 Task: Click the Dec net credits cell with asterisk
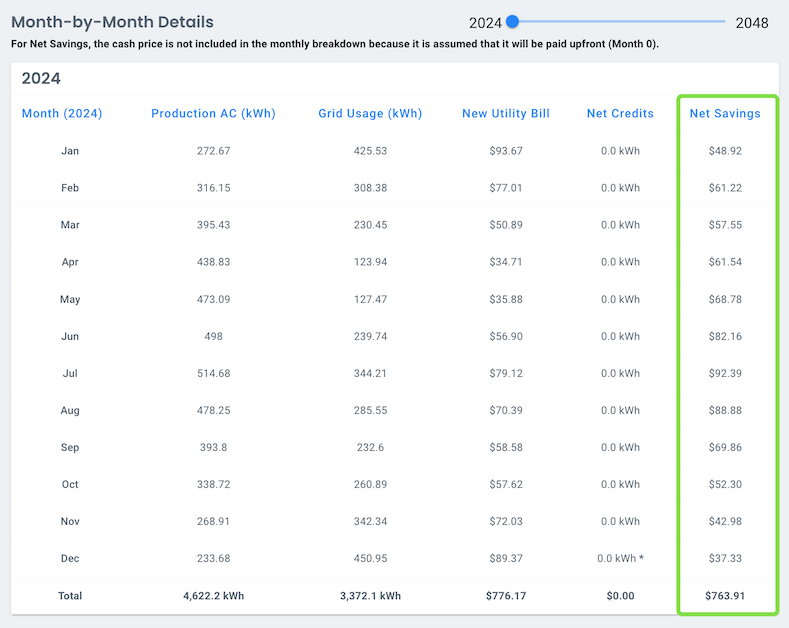tap(622, 558)
